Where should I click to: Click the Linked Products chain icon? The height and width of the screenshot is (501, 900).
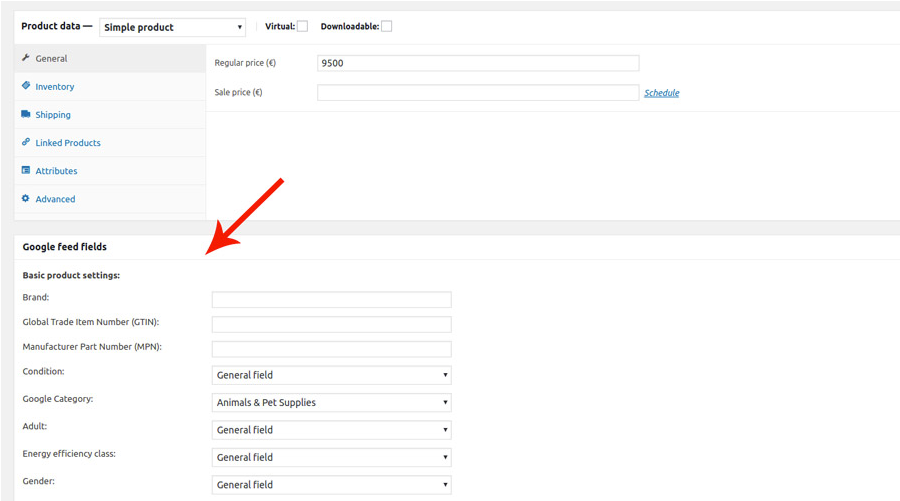pyautogui.click(x=26, y=142)
